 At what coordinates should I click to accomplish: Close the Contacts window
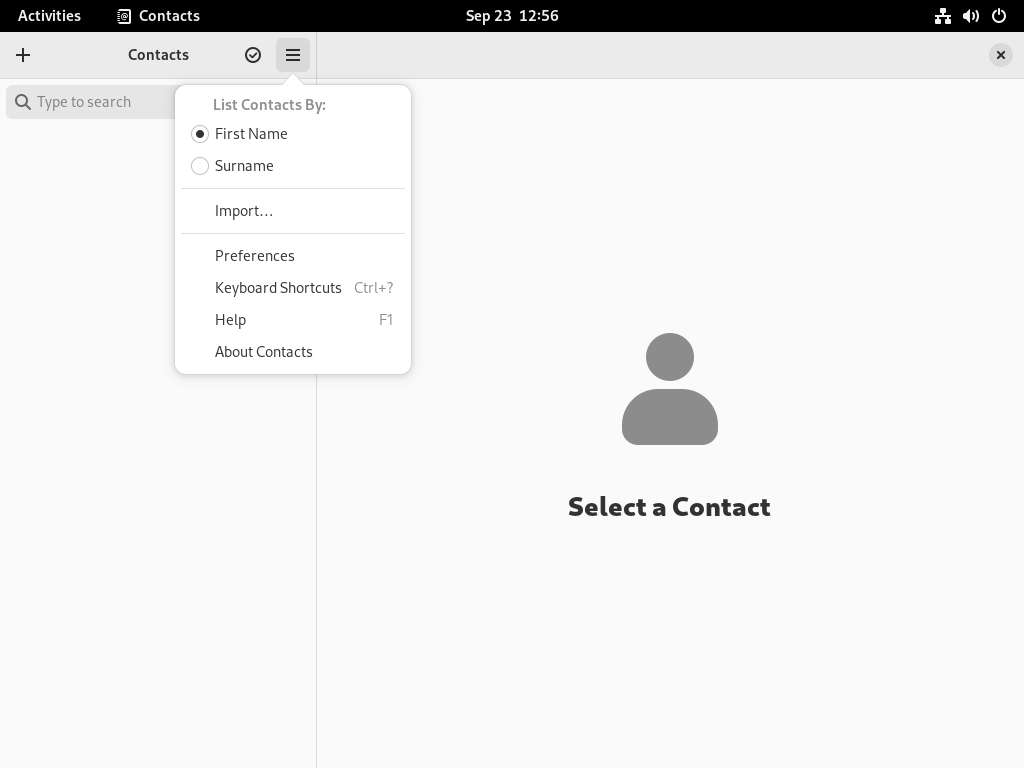pyautogui.click(x=1000, y=55)
